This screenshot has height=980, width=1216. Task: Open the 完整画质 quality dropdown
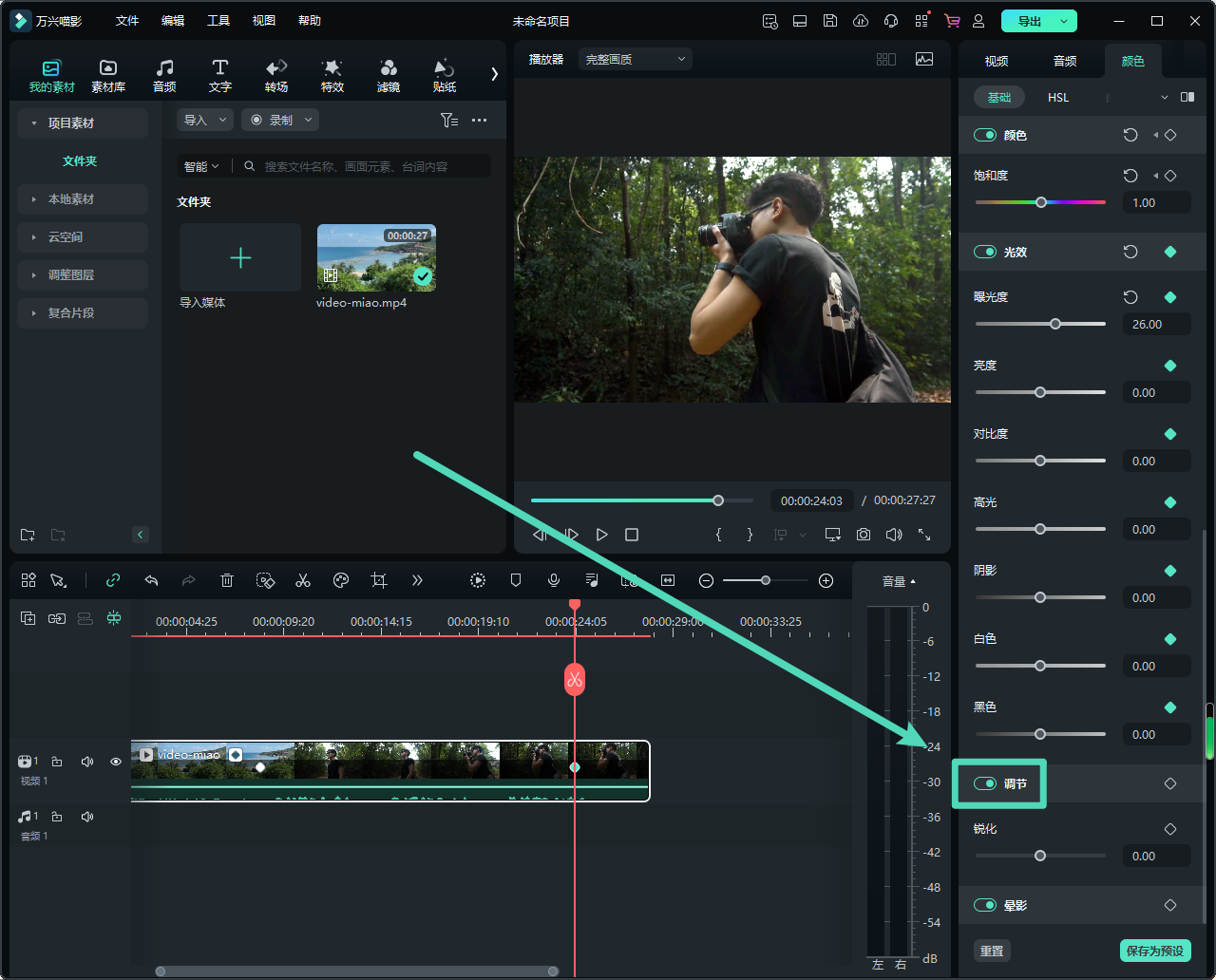point(635,59)
